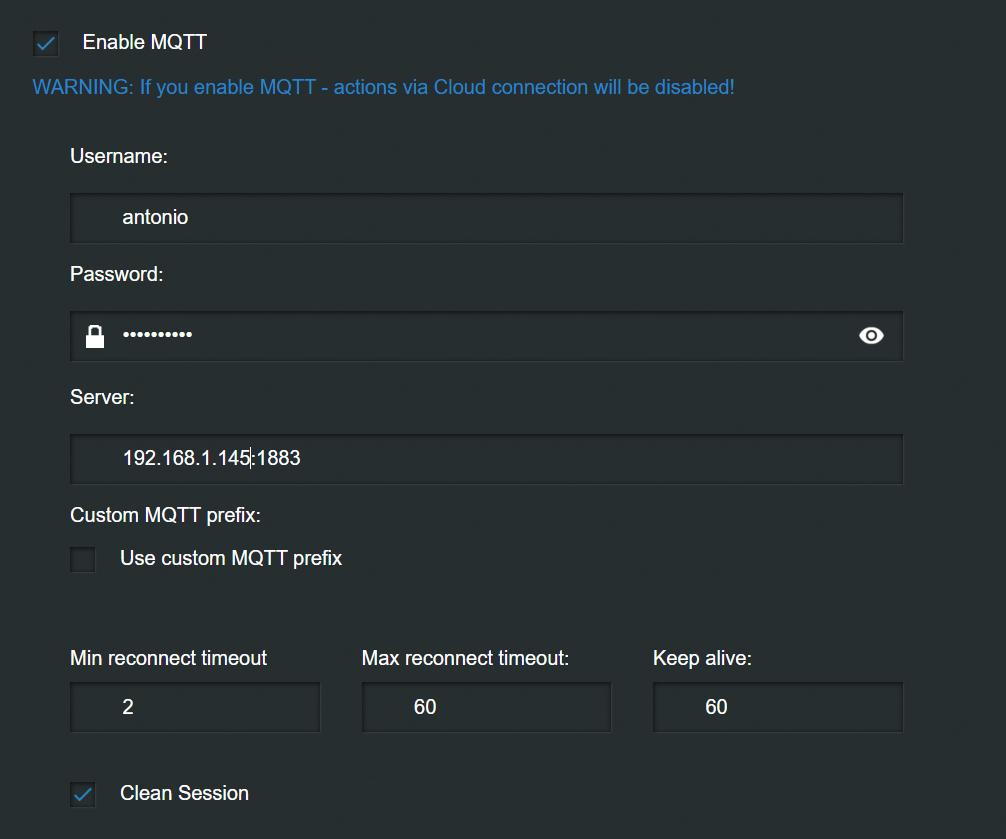The height and width of the screenshot is (839, 1006).
Task: Click the "Clean Session" label text
Action: click(184, 793)
